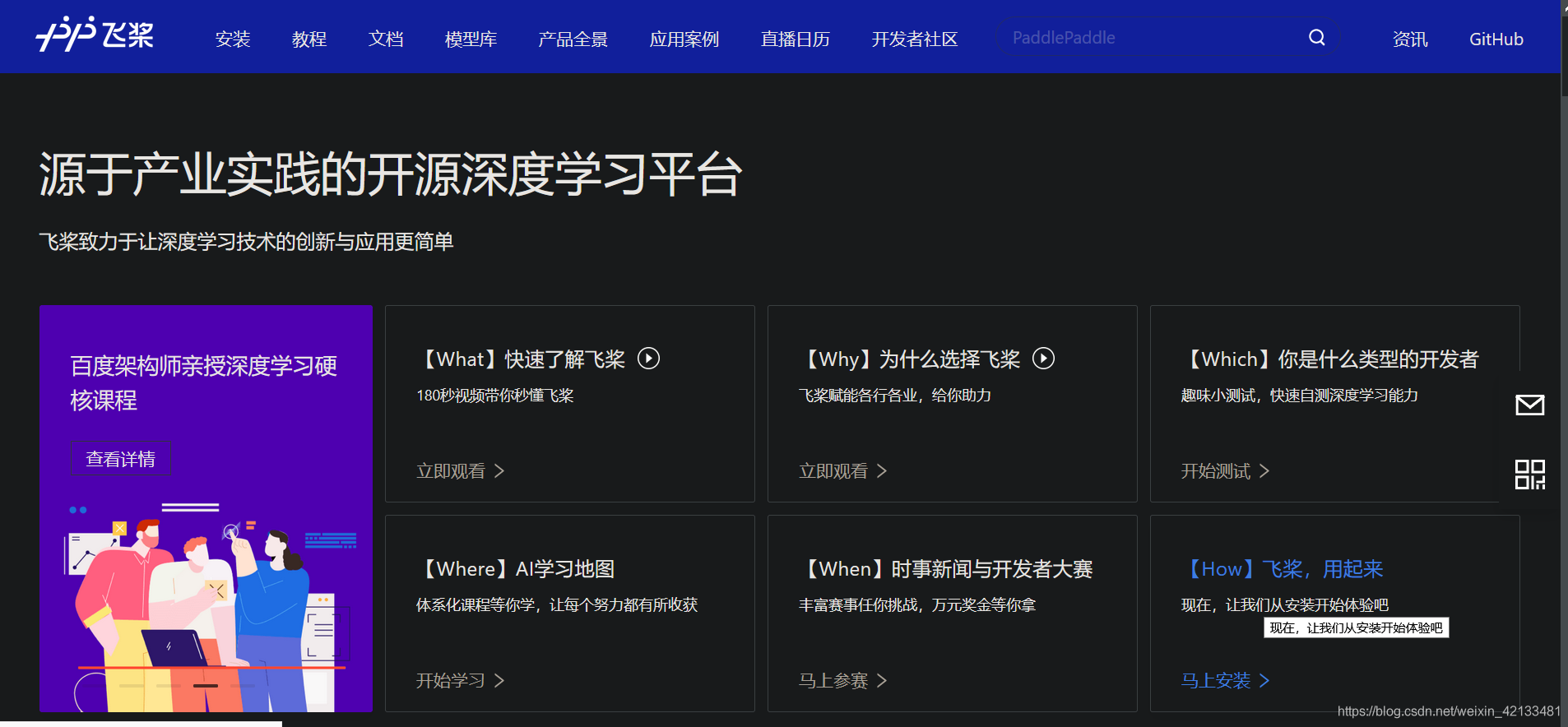The height and width of the screenshot is (727, 1568).
Task: Open the 资讯 nav link
Action: pyautogui.click(x=1410, y=39)
